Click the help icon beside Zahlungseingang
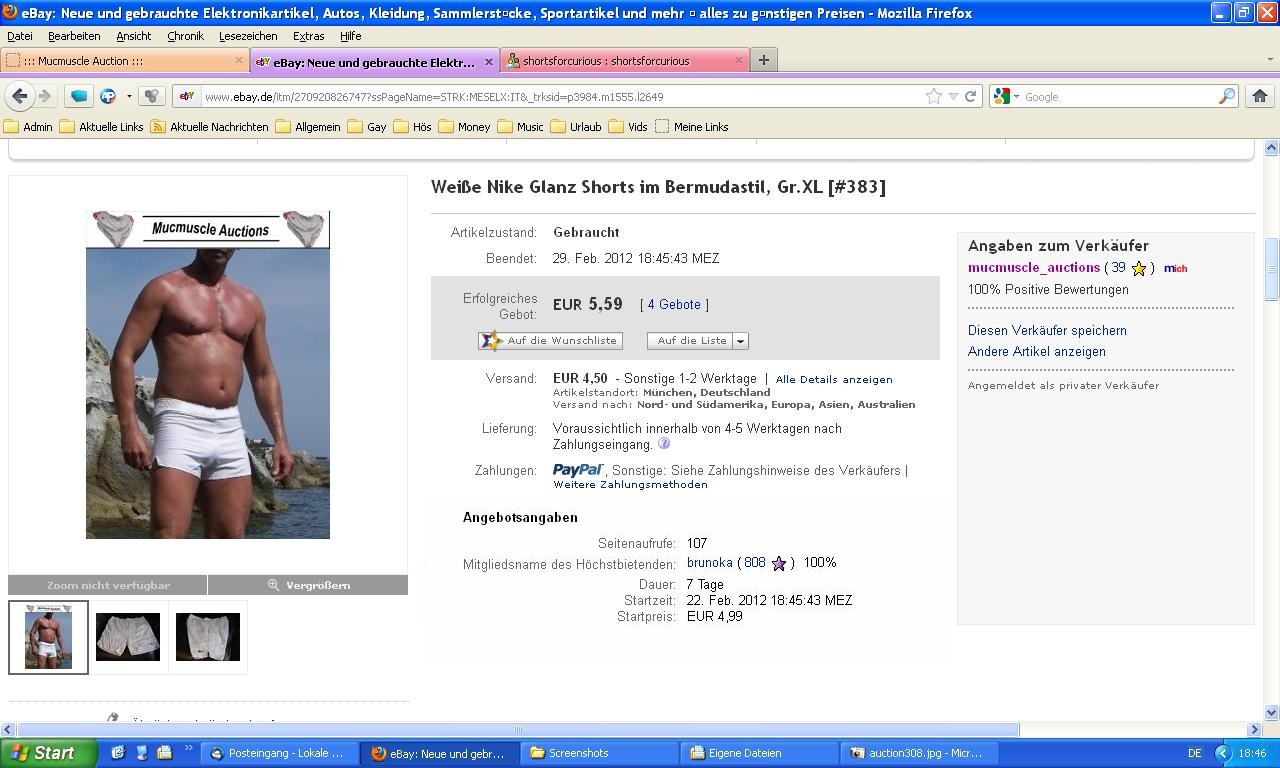The height and width of the screenshot is (768, 1280). (x=663, y=444)
